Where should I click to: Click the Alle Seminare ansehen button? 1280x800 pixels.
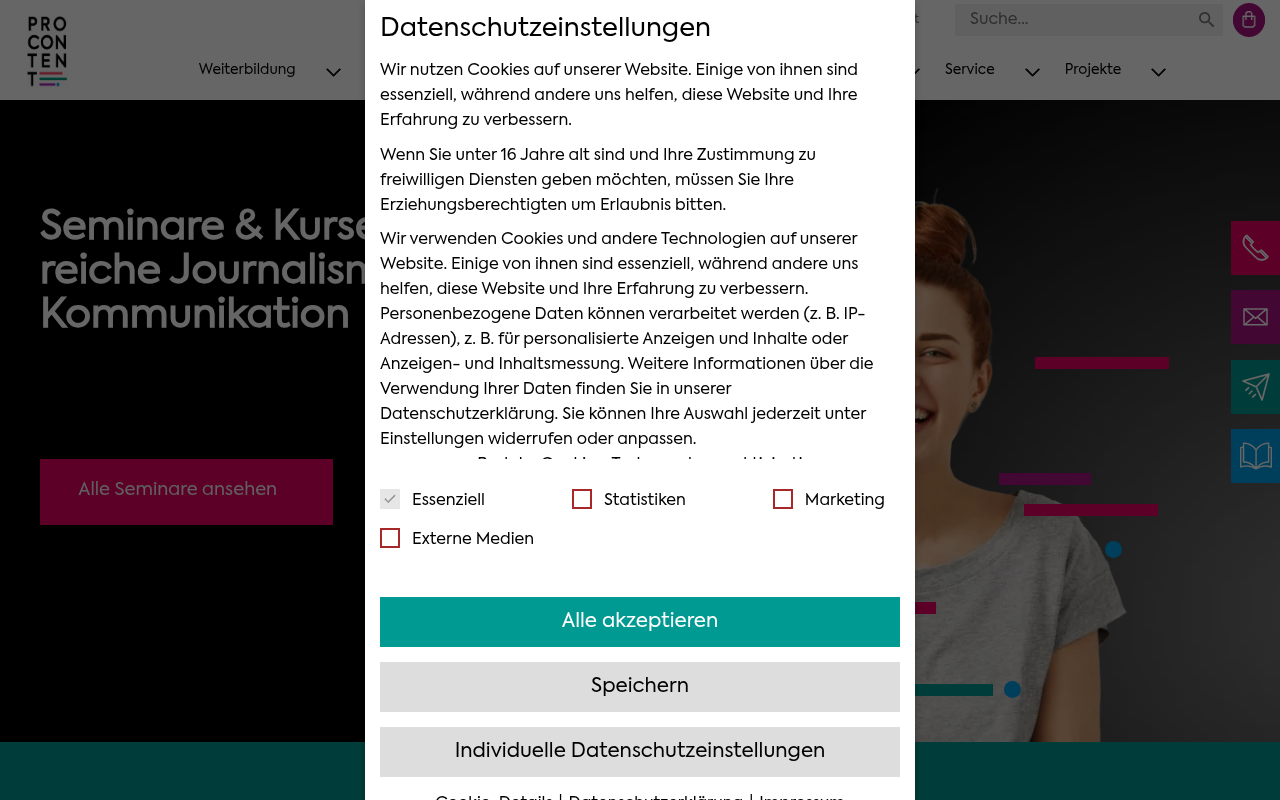(186, 492)
